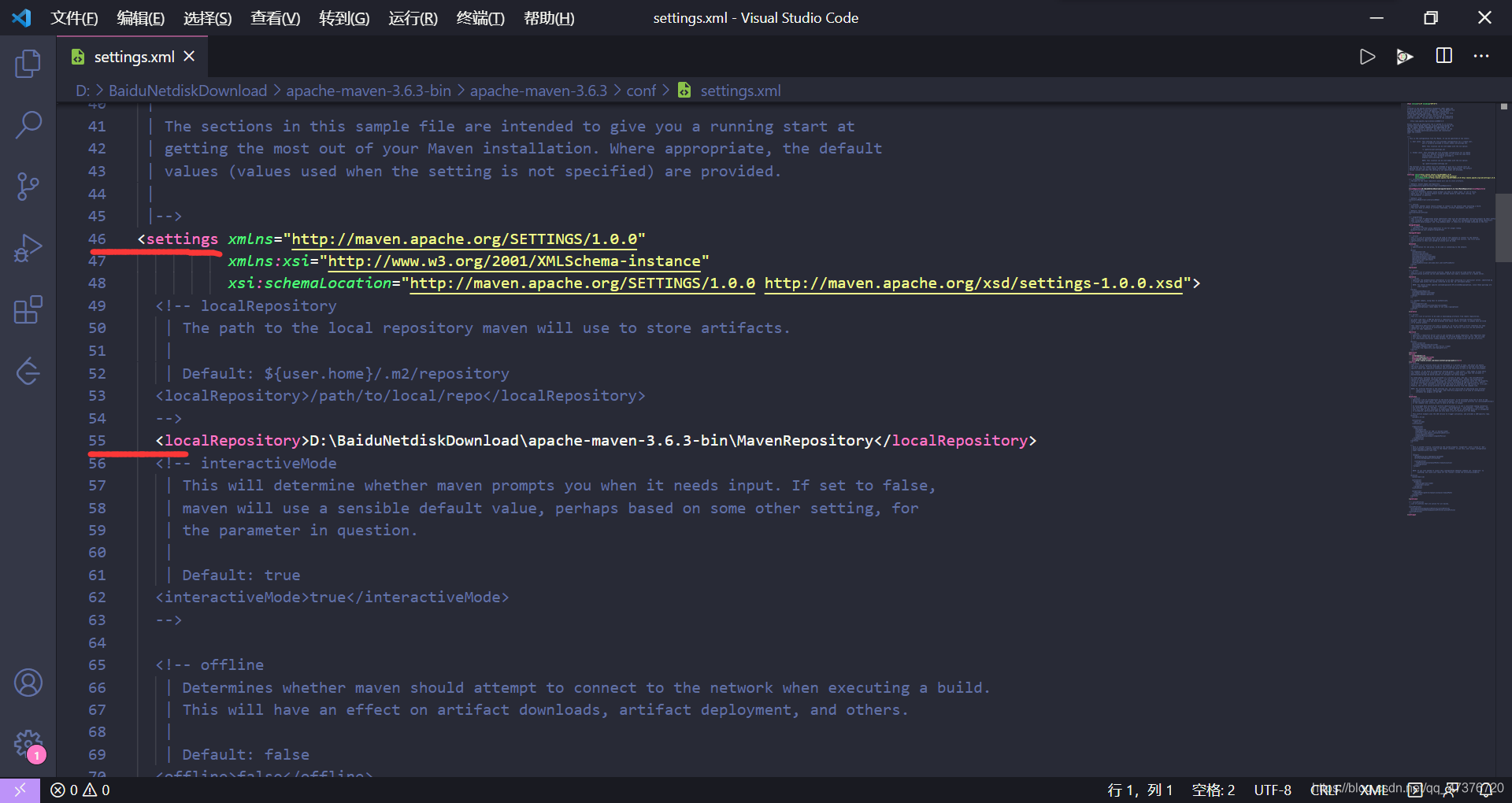Open the 文件(F) menu

[x=75, y=18]
